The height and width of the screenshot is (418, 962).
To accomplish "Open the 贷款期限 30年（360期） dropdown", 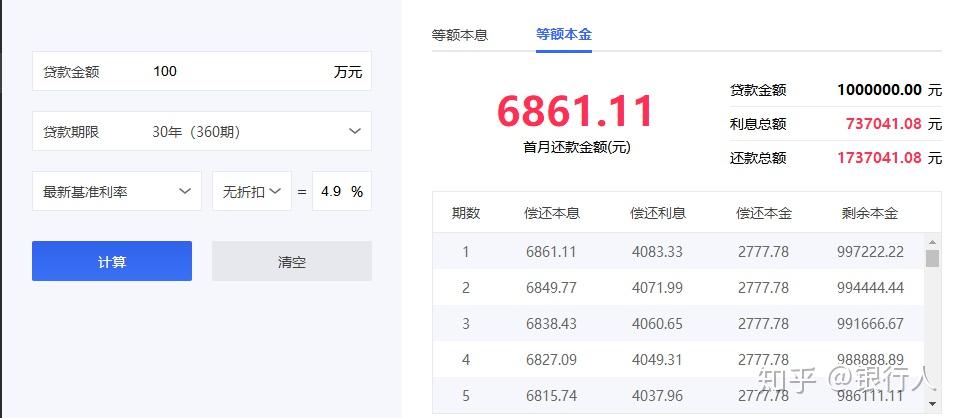I will tap(202, 131).
